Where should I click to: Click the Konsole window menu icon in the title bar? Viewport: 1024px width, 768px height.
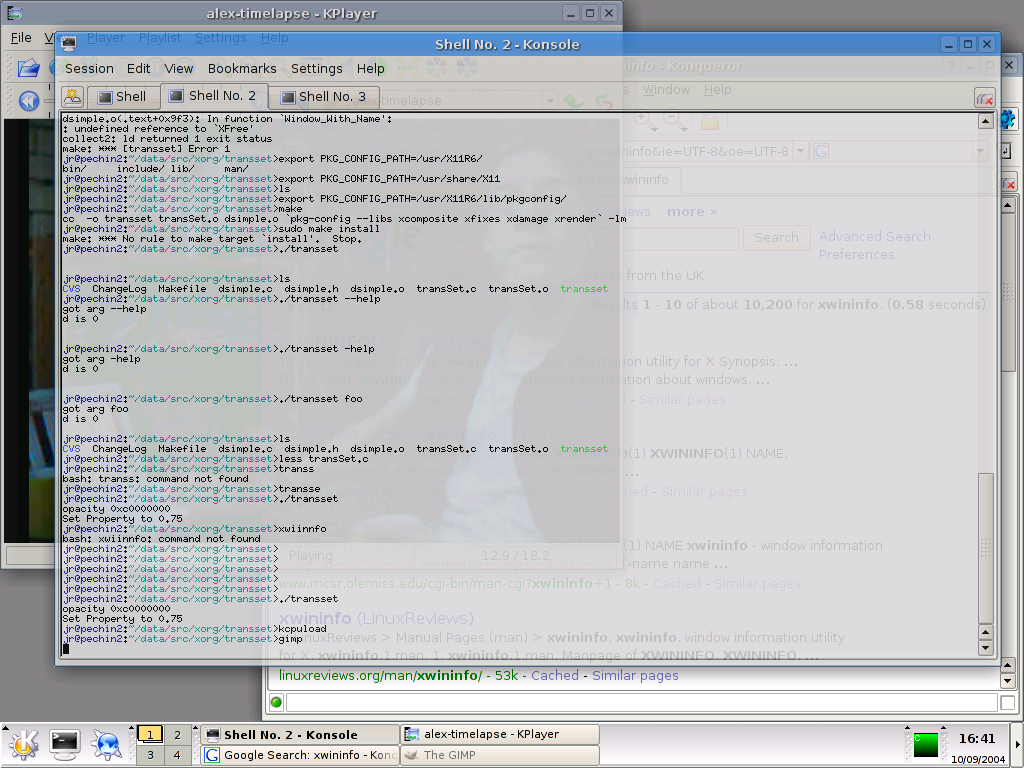tap(69, 44)
